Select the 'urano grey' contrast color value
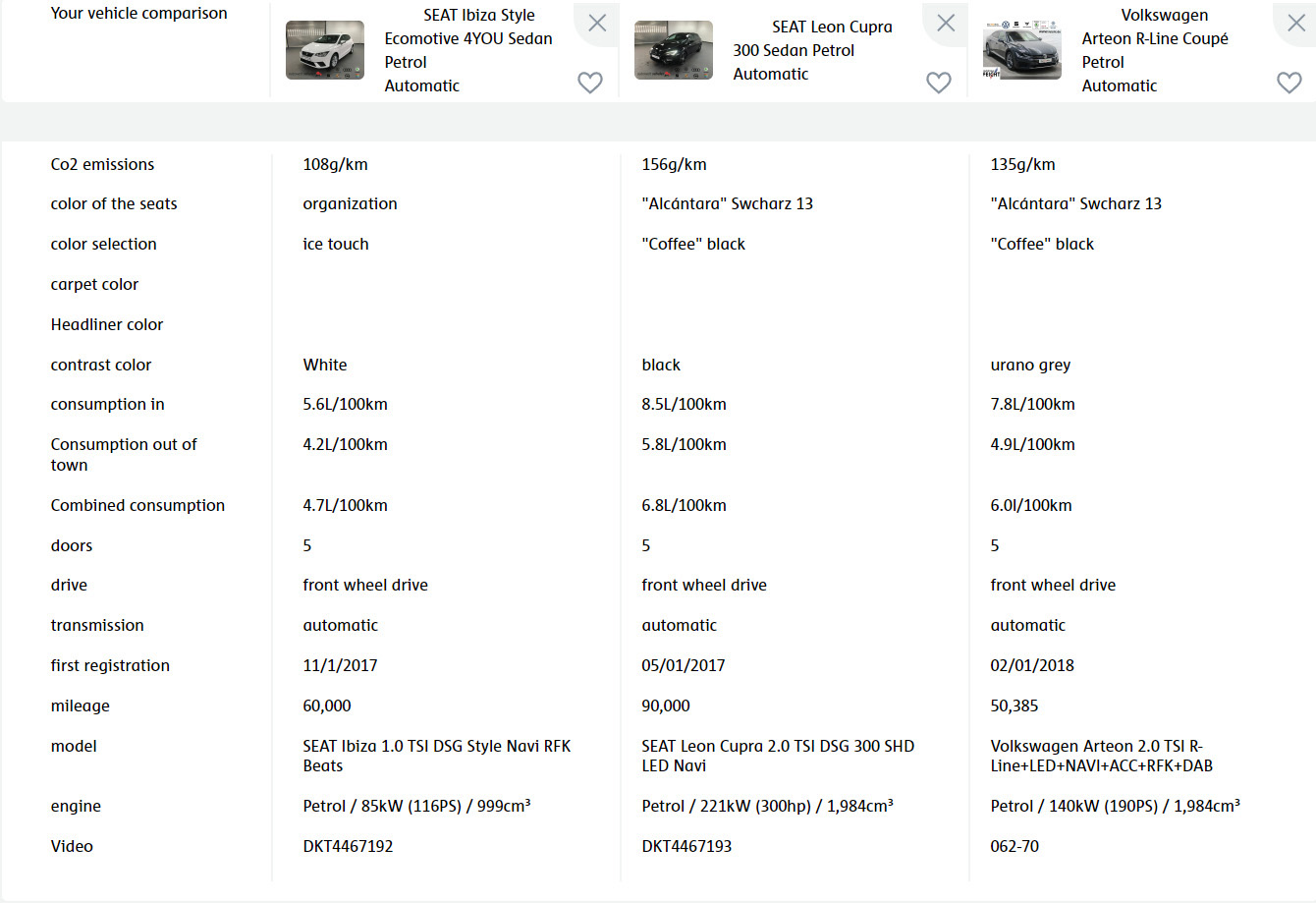The width and height of the screenshot is (1316, 903). click(1030, 366)
